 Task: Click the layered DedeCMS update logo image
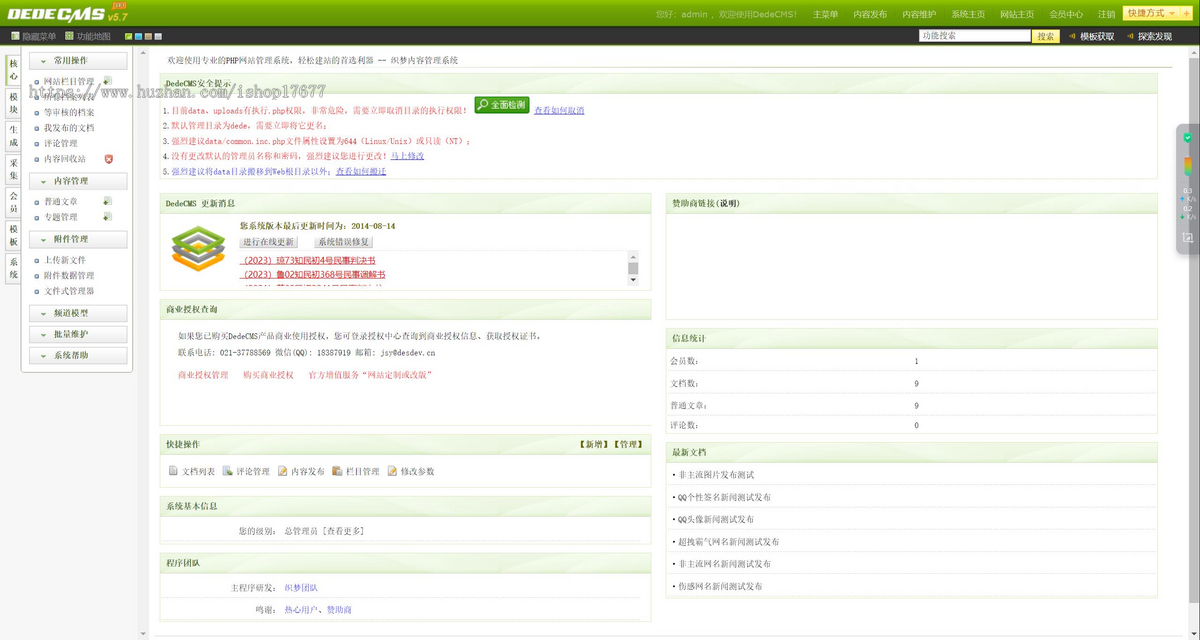pyautogui.click(x=198, y=249)
